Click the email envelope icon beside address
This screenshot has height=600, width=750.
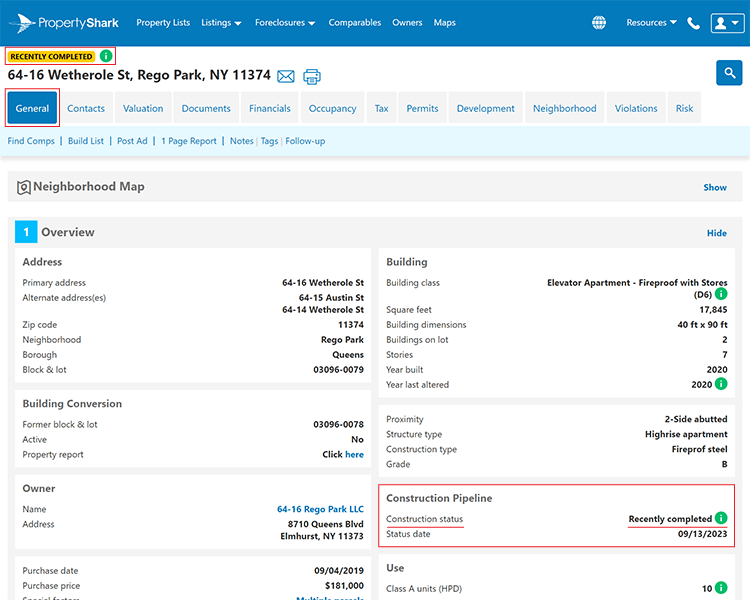286,76
